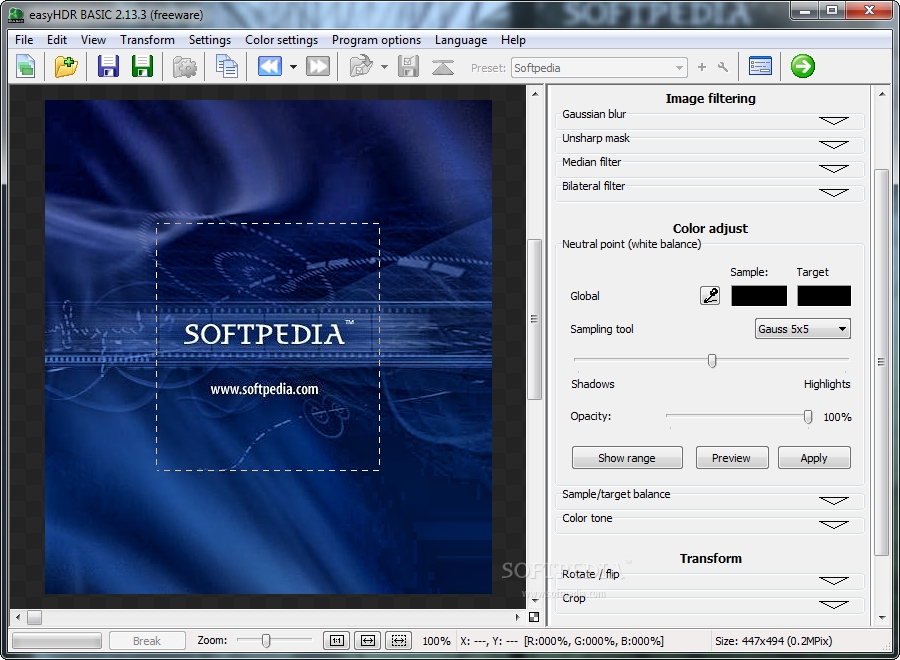Screen dimensions: 900x660
Task: Save as with the green floppy icon
Action: point(142,67)
